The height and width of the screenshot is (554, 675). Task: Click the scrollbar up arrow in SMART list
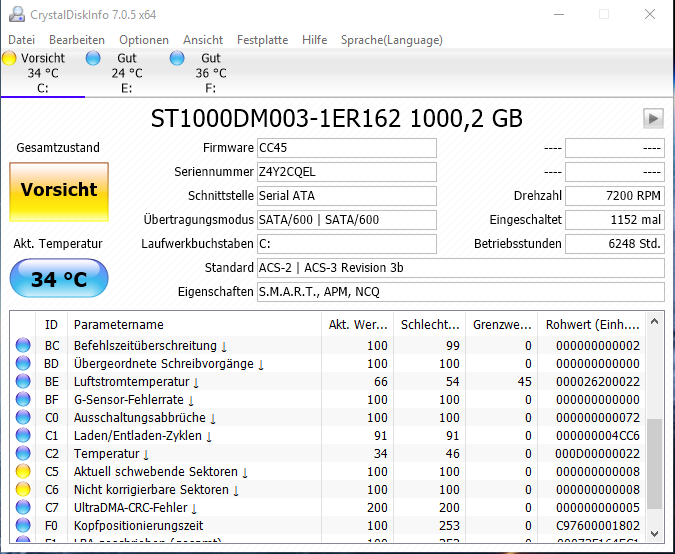pyautogui.click(x=655, y=321)
